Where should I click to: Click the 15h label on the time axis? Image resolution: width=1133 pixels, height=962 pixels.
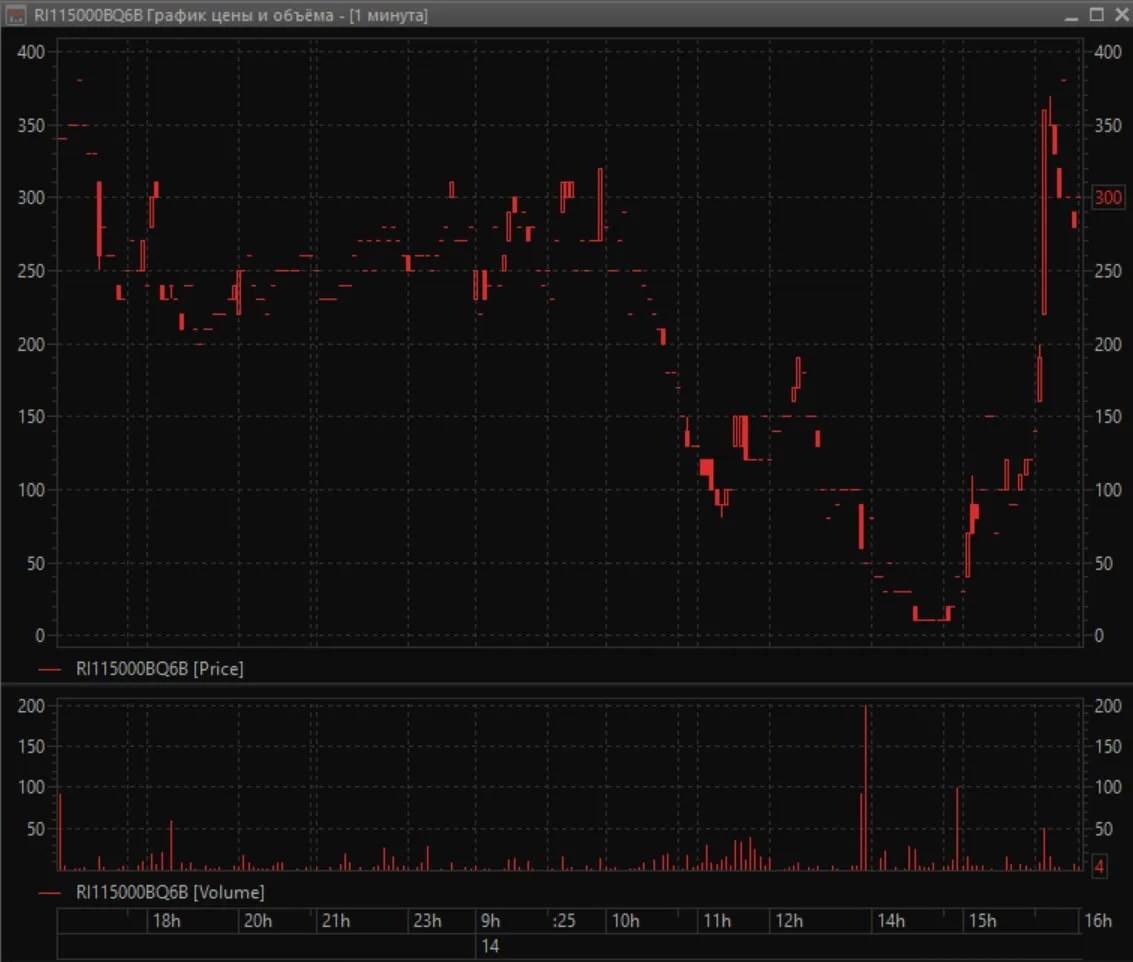[x=983, y=921]
